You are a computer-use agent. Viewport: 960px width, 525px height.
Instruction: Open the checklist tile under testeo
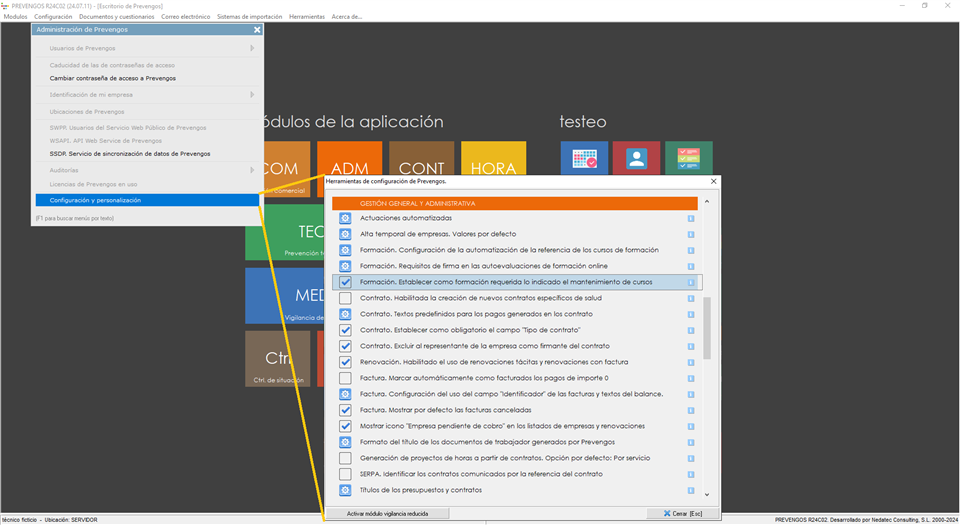click(x=688, y=160)
